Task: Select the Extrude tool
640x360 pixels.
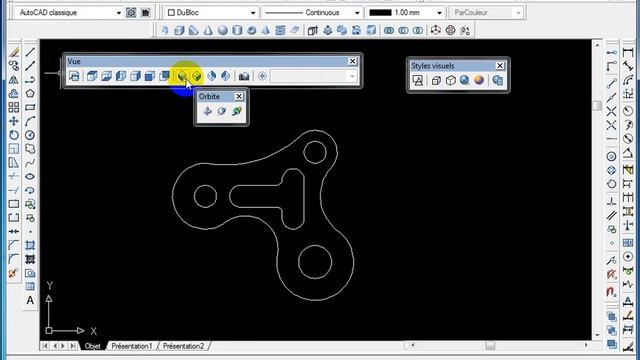Action: 313,30
